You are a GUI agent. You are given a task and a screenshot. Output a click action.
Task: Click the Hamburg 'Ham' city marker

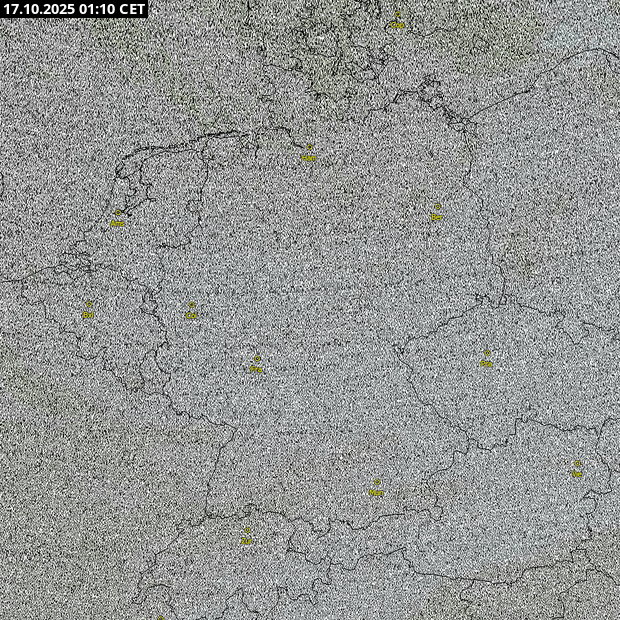pyautogui.click(x=309, y=148)
